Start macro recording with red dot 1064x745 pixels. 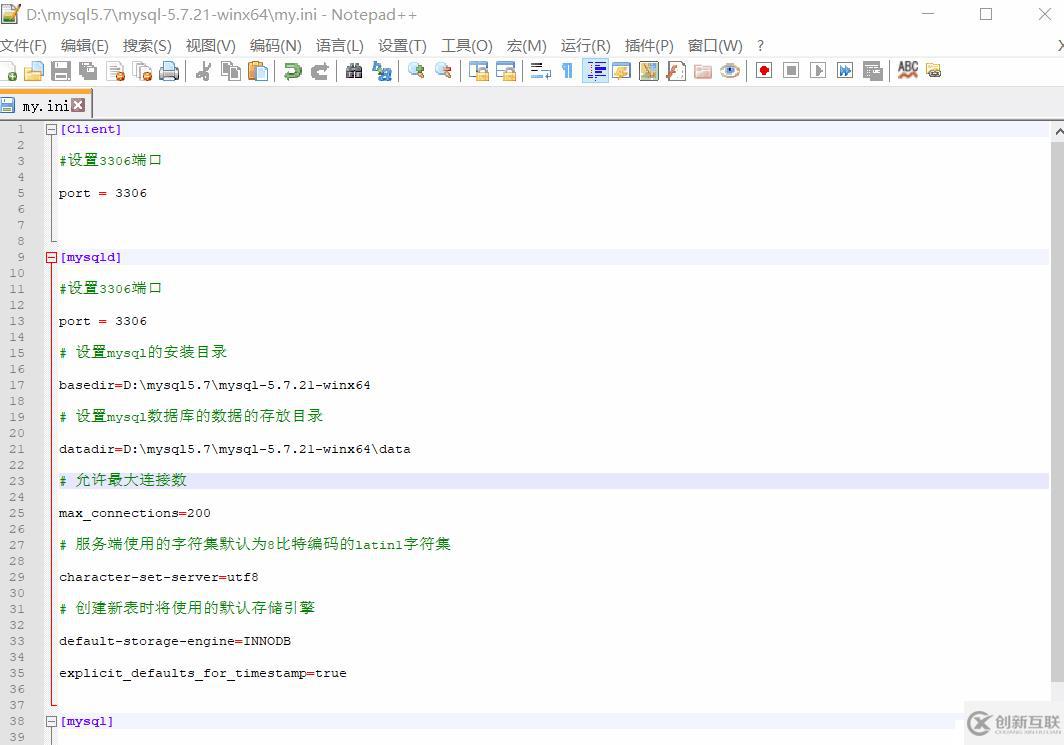(764, 71)
